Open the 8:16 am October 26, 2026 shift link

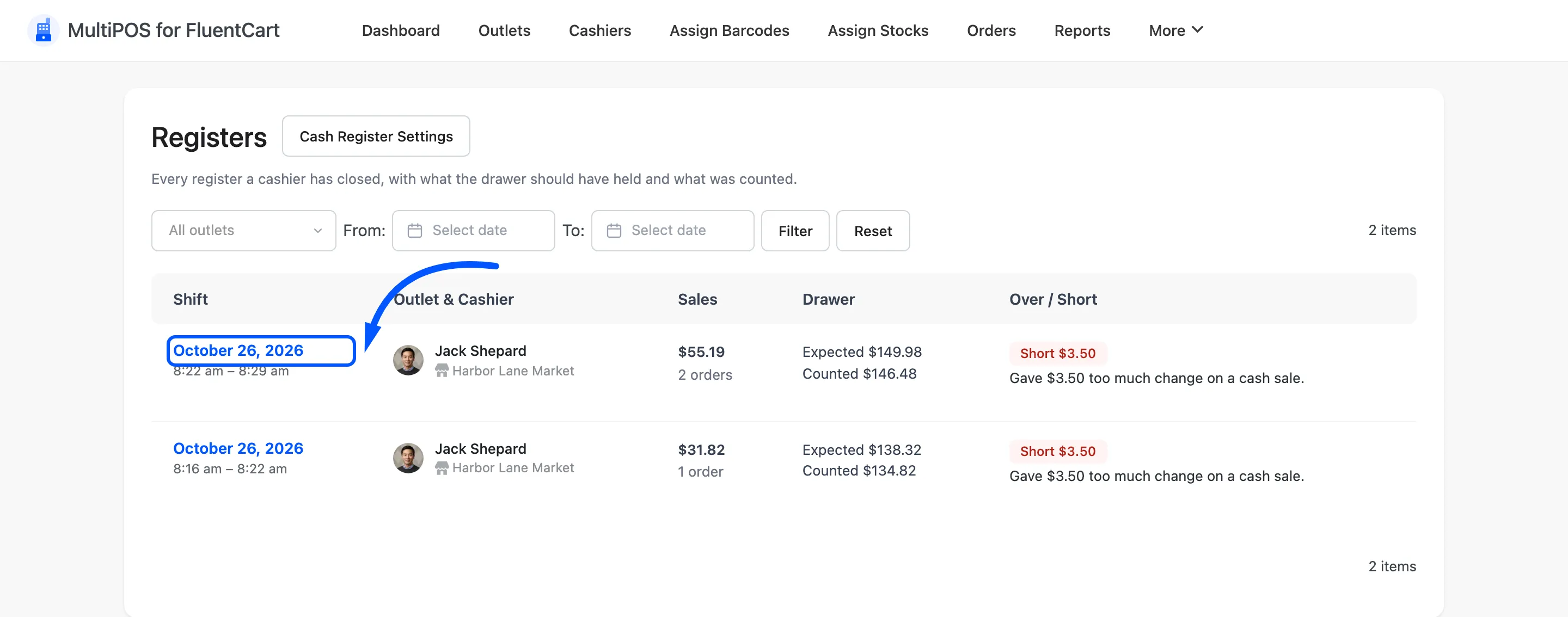238,448
